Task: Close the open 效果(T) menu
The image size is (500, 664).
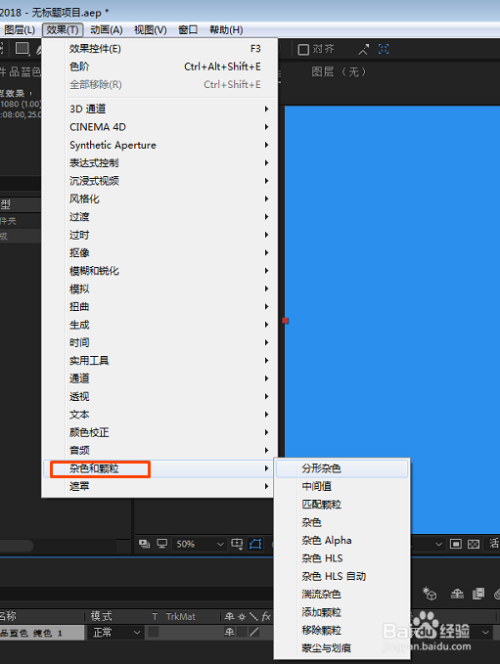Action: (x=62, y=30)
